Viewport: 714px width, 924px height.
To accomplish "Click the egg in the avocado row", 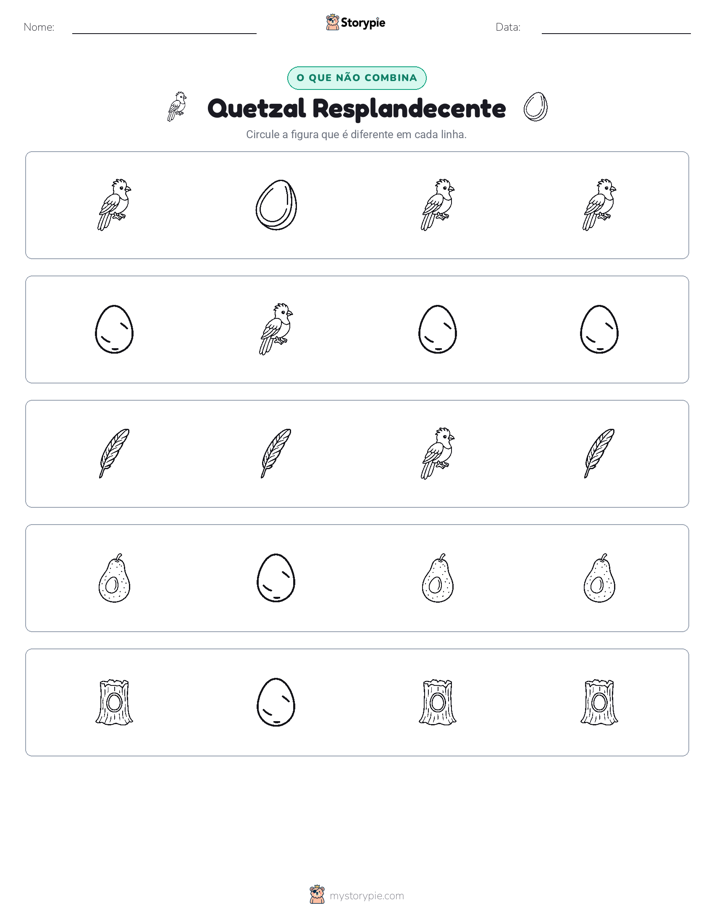I will coord(276,578).
